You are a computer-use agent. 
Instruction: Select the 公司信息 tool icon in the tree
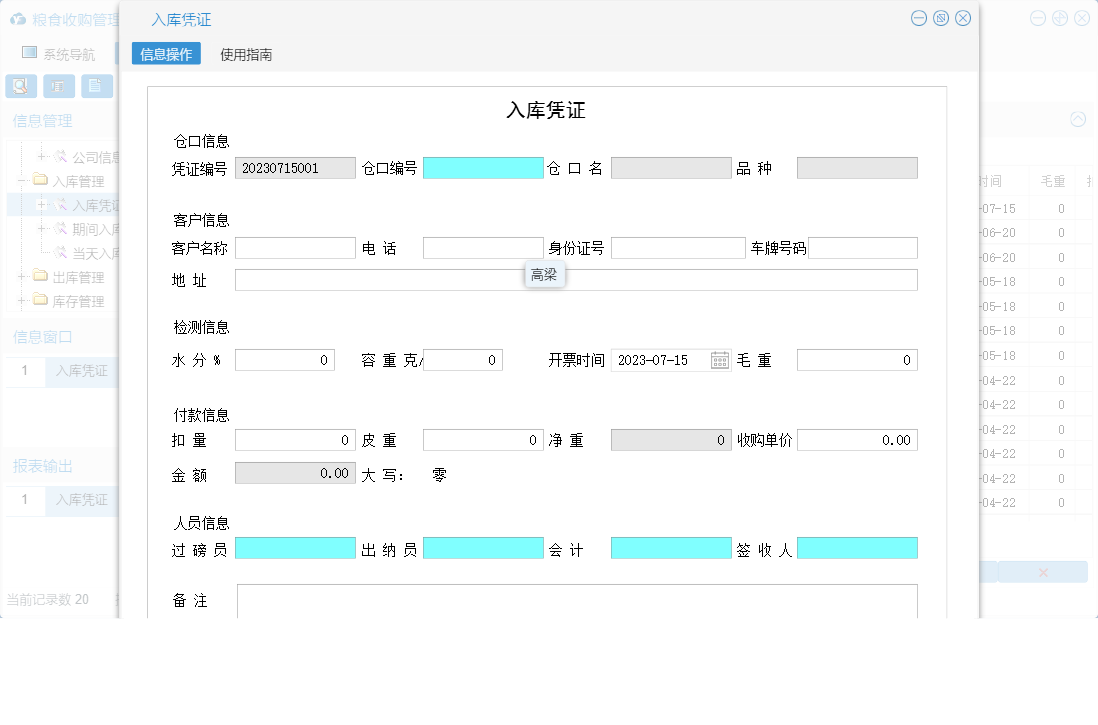coord(59,156)
